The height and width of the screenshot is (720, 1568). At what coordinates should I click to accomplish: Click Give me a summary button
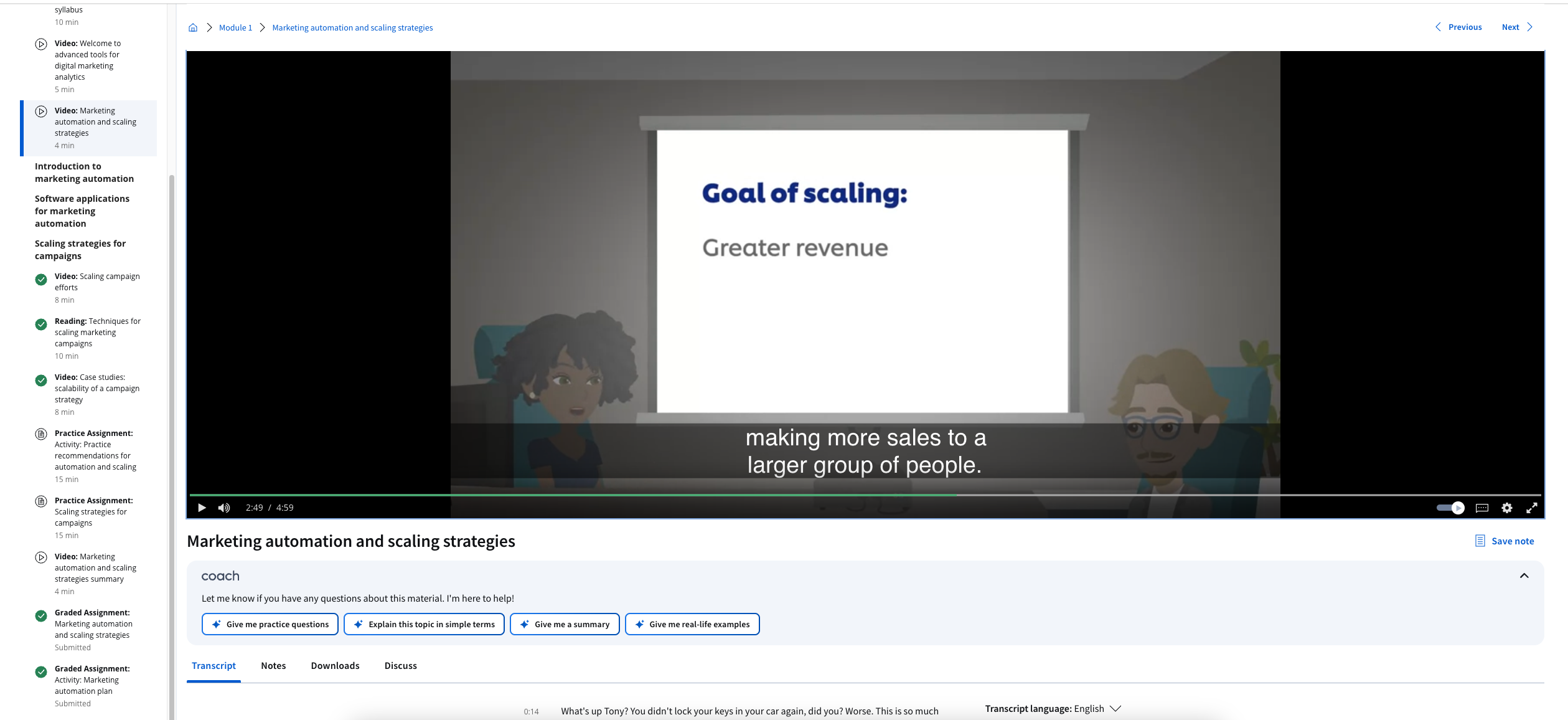point(565,624)
